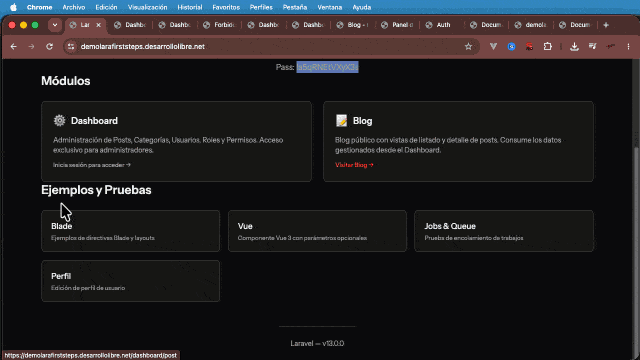Open the Visualización menu
Image resolution: width=640 pixels, height=360 pixels.
point(147,7)
